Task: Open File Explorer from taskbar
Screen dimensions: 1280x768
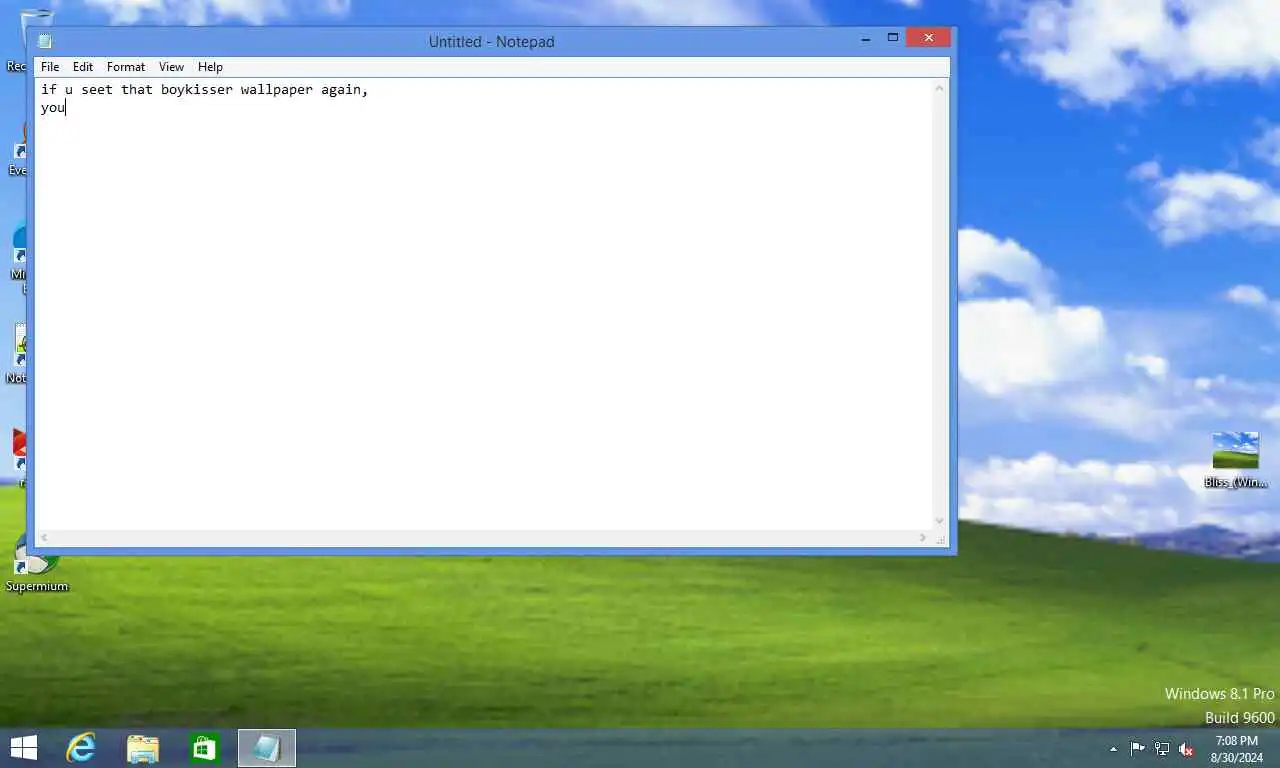Action: [x=143, y=748]
